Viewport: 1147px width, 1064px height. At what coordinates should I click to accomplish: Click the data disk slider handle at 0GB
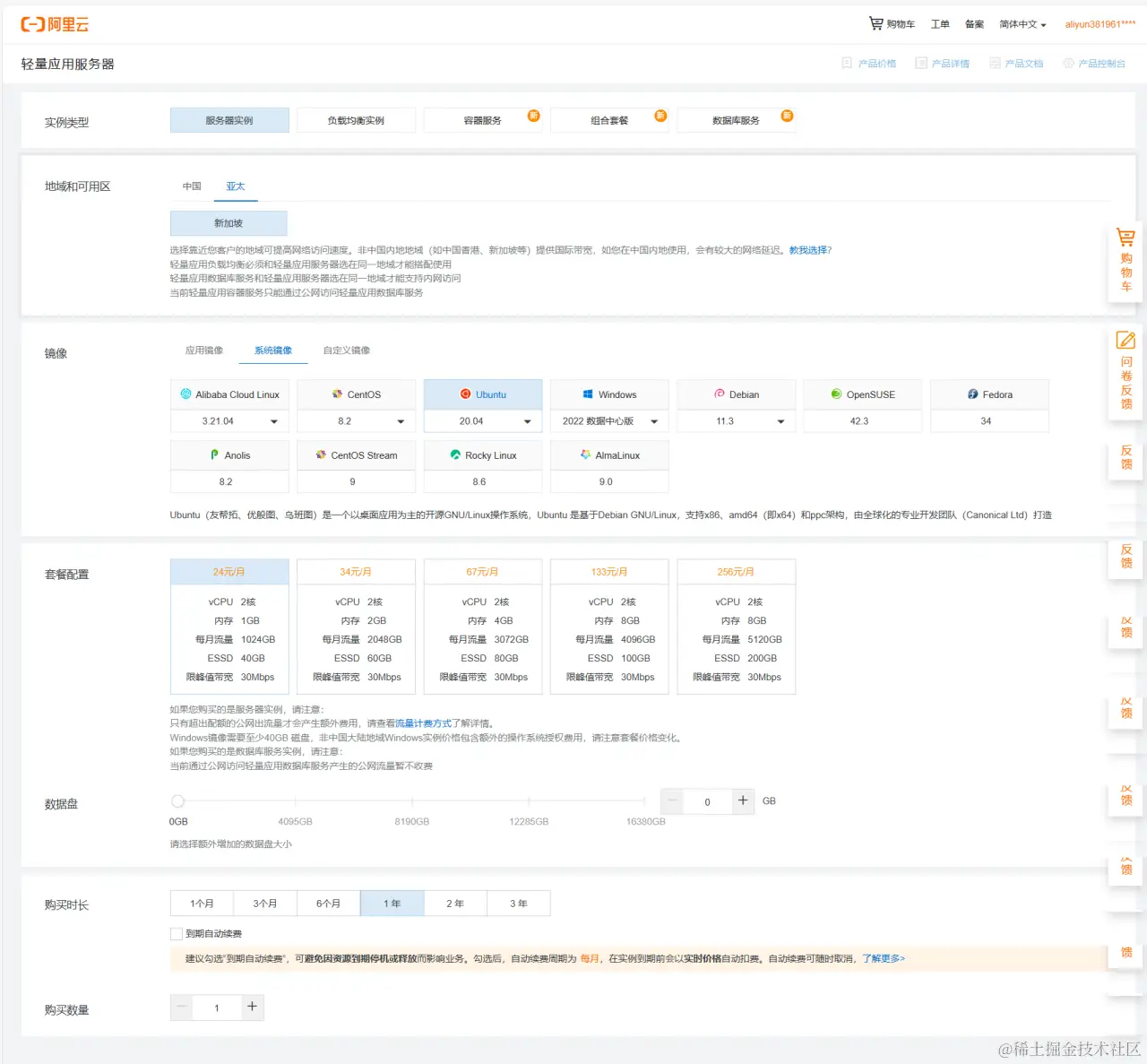[177, 800]
